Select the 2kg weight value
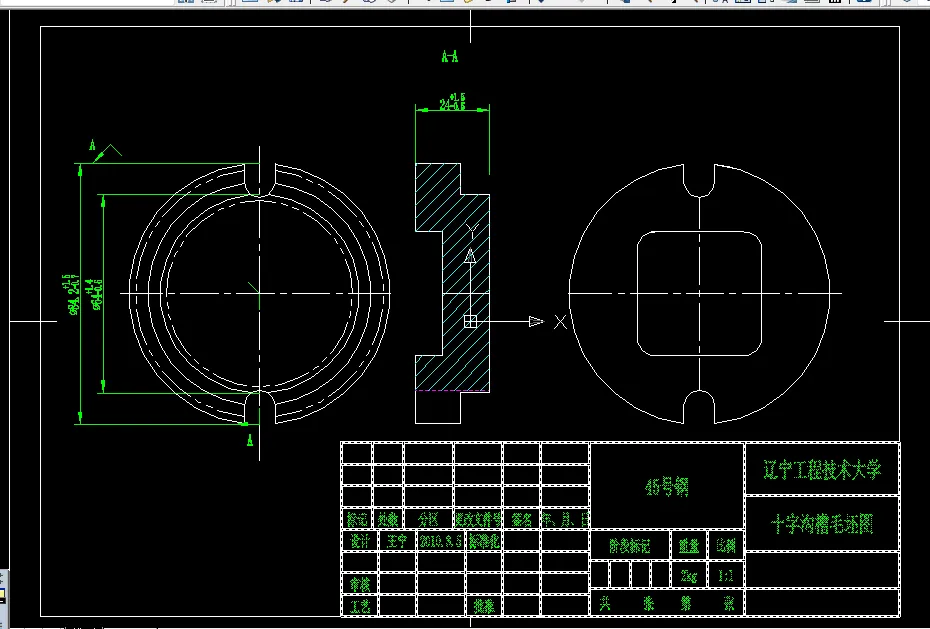 click(x=689, y=575)
